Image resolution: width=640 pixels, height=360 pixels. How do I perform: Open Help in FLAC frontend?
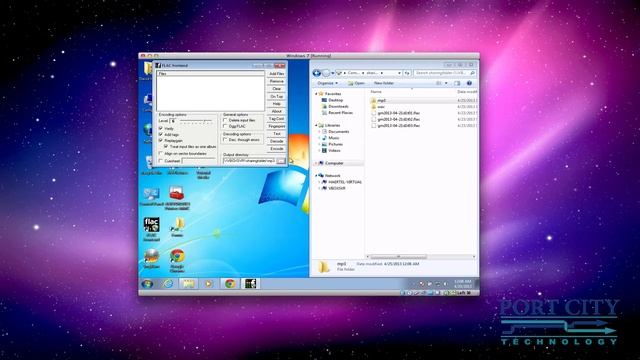(276, 104)
